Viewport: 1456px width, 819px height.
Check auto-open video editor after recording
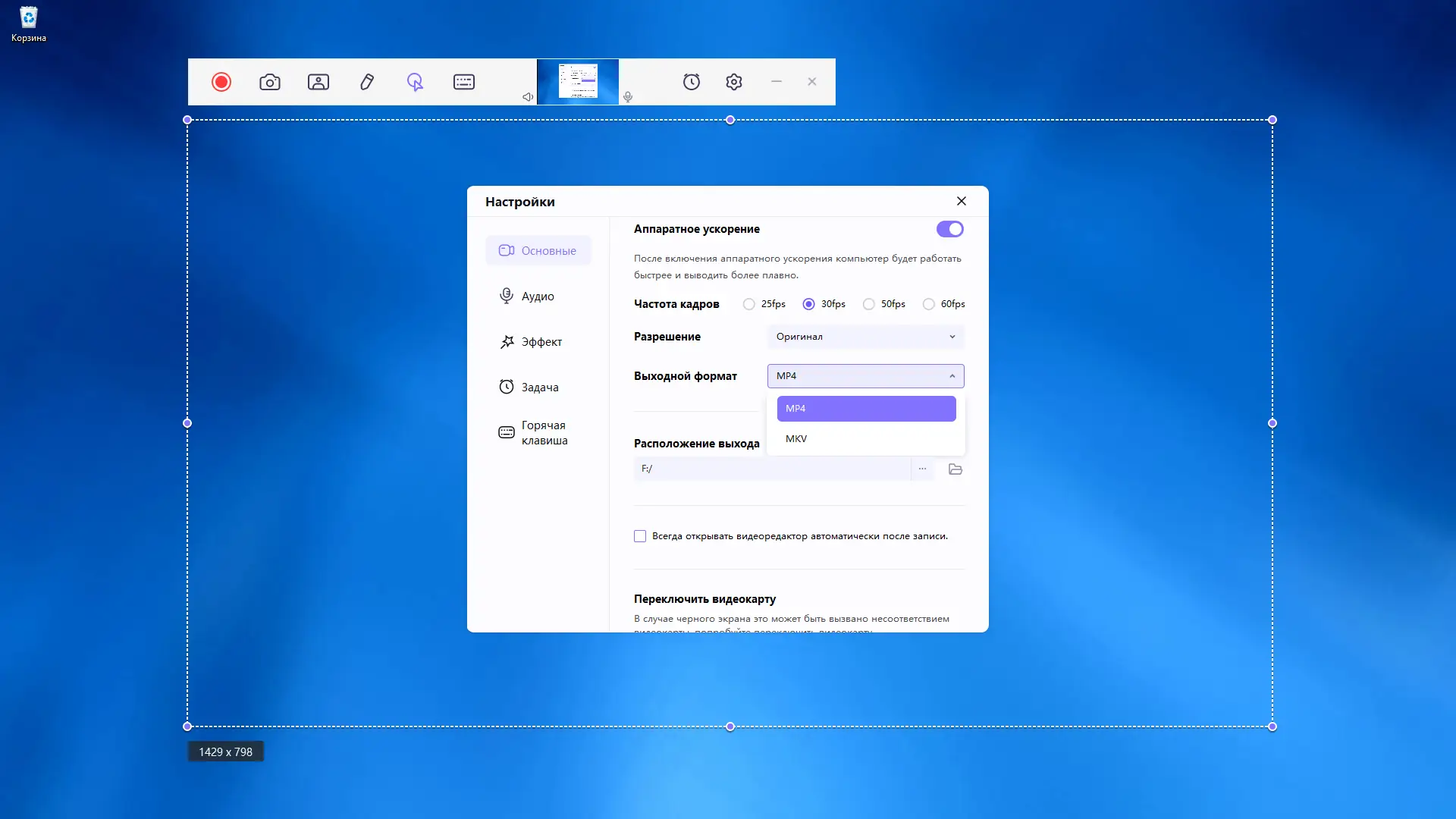(640, 536)
